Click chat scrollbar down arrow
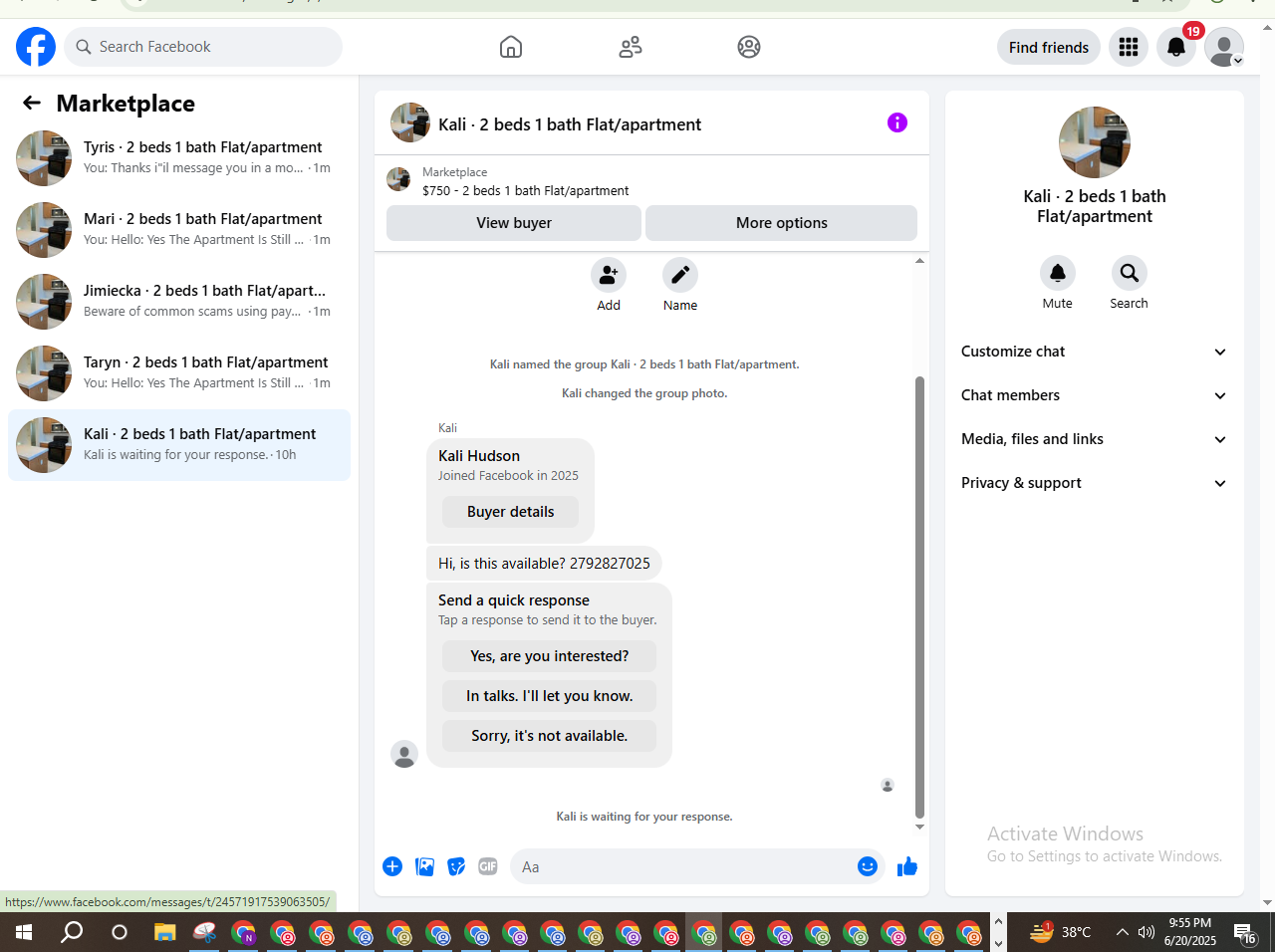The width and height of the screenshot is (1275, 952). (x=919, y=827)
